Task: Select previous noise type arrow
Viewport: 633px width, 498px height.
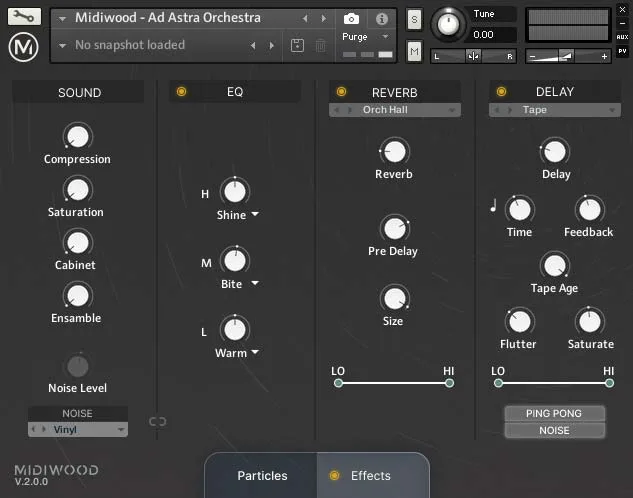Action: (x=34, y=429)
